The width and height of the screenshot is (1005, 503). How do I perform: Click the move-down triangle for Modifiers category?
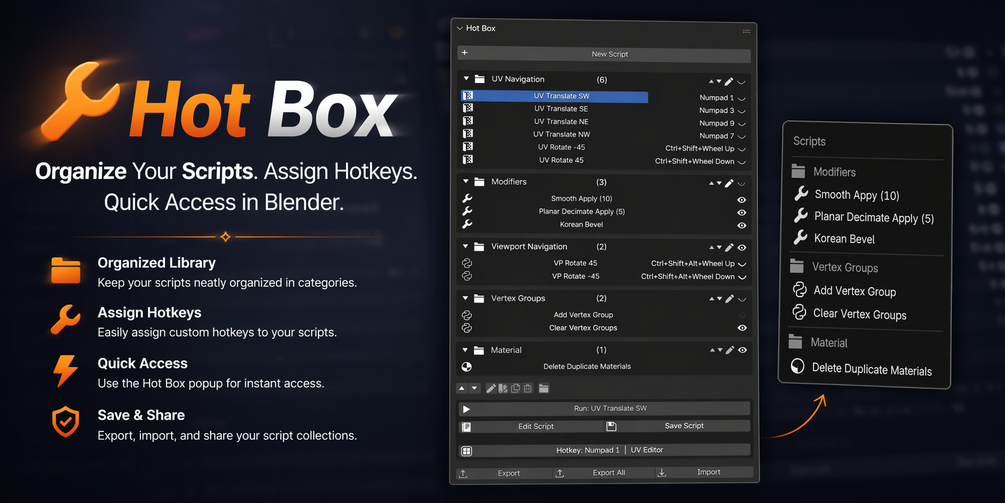pos(719,184)
